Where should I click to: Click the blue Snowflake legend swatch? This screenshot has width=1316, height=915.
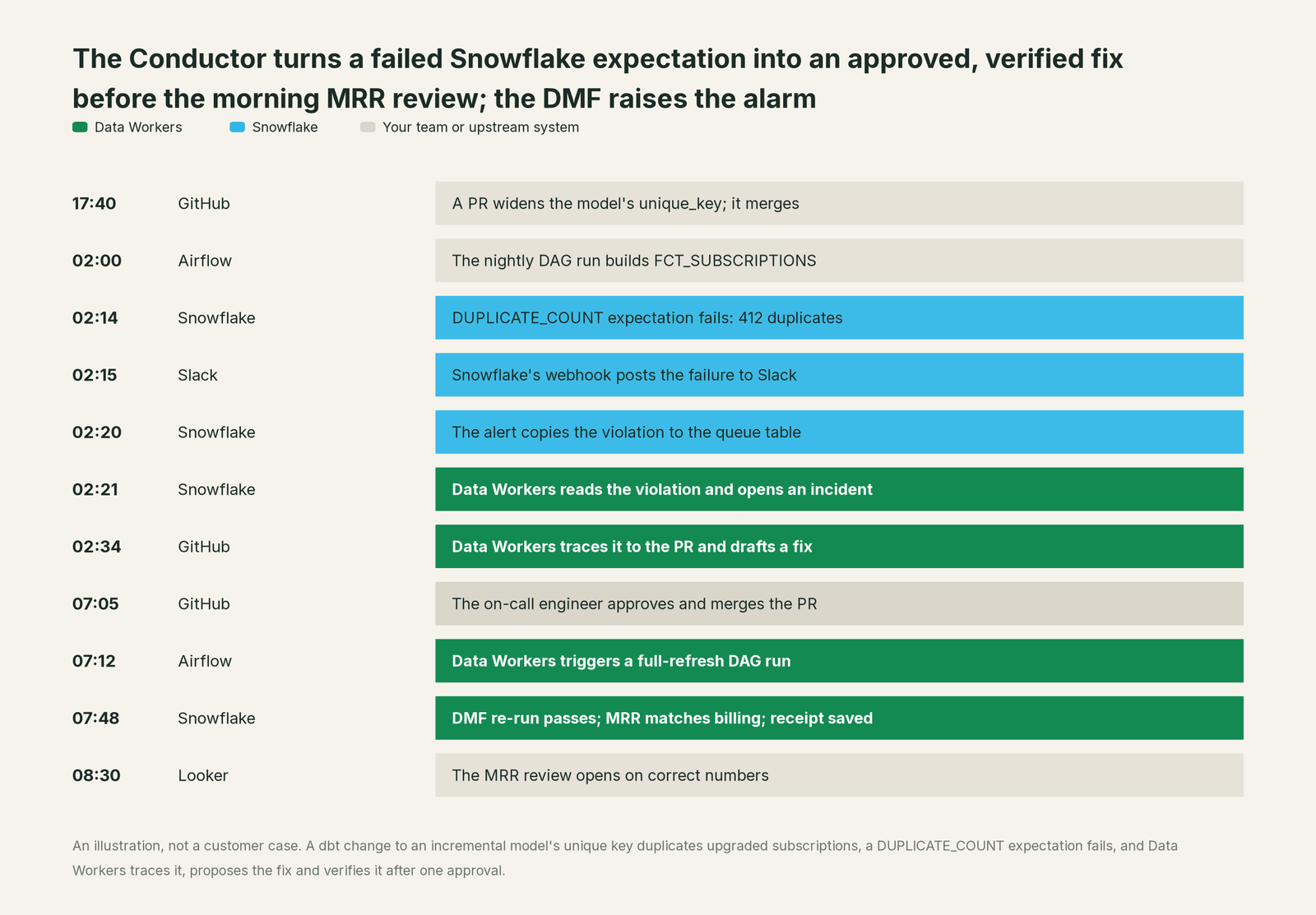coord(237,127)
